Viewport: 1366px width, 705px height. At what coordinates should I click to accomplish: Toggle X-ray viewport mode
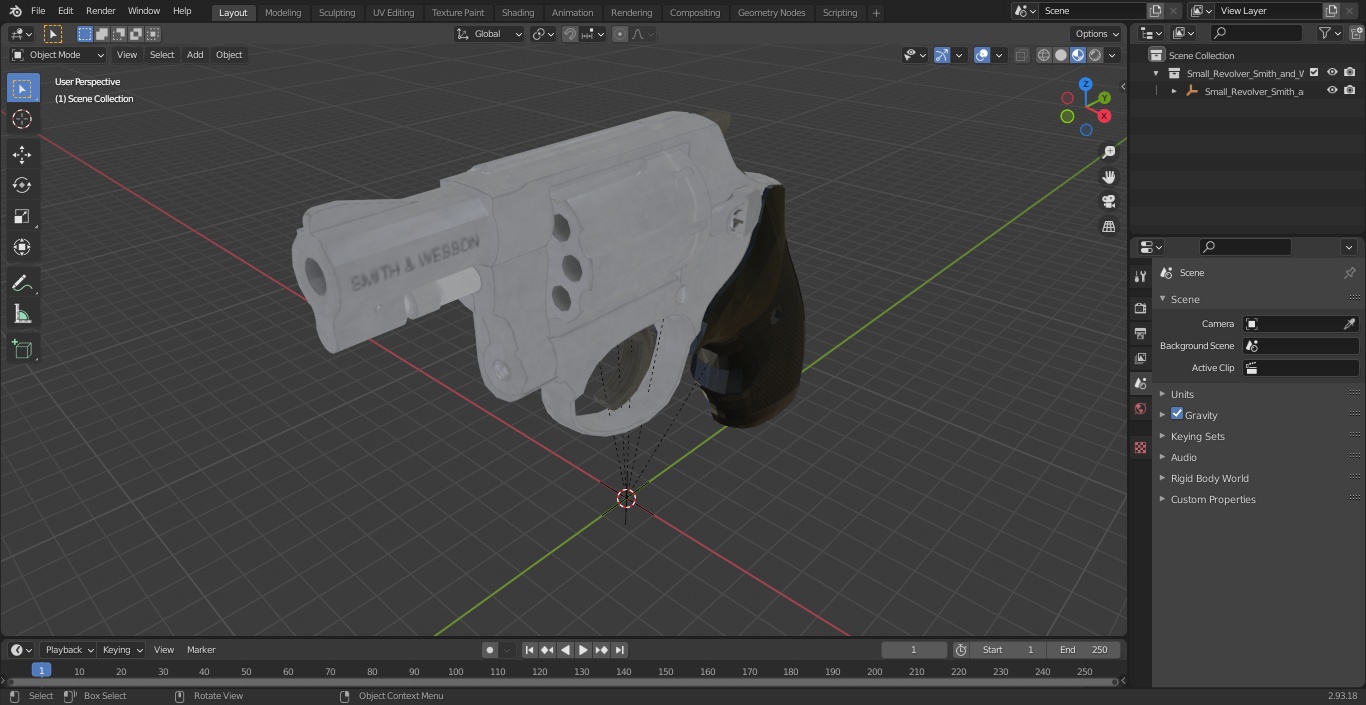coord(1021,55)
